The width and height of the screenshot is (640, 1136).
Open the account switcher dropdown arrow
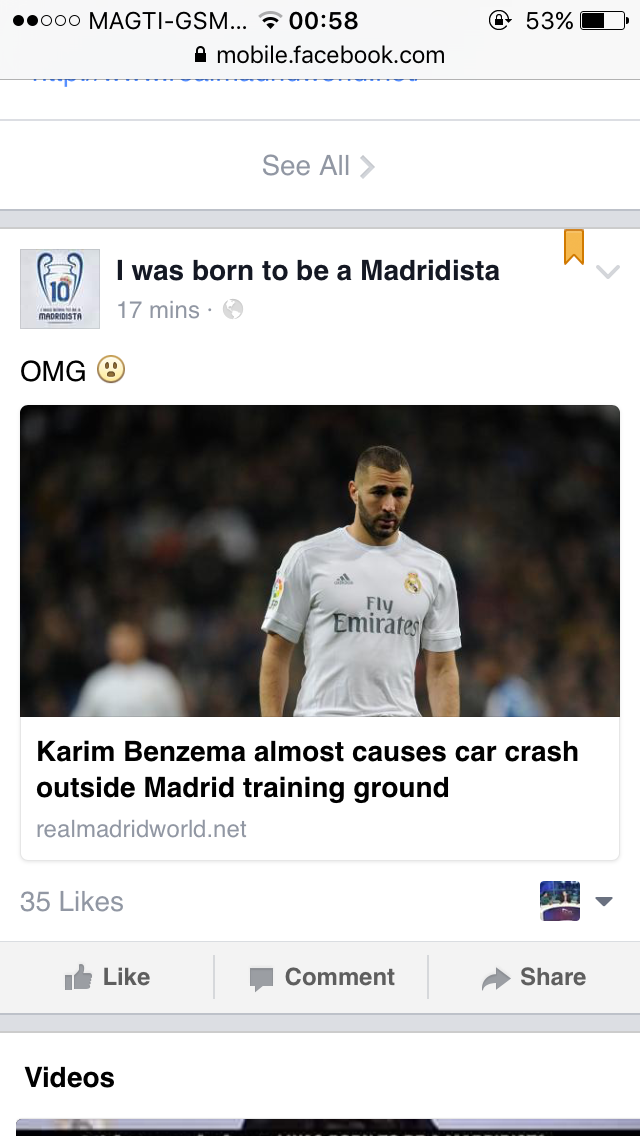tap(603, 901)
